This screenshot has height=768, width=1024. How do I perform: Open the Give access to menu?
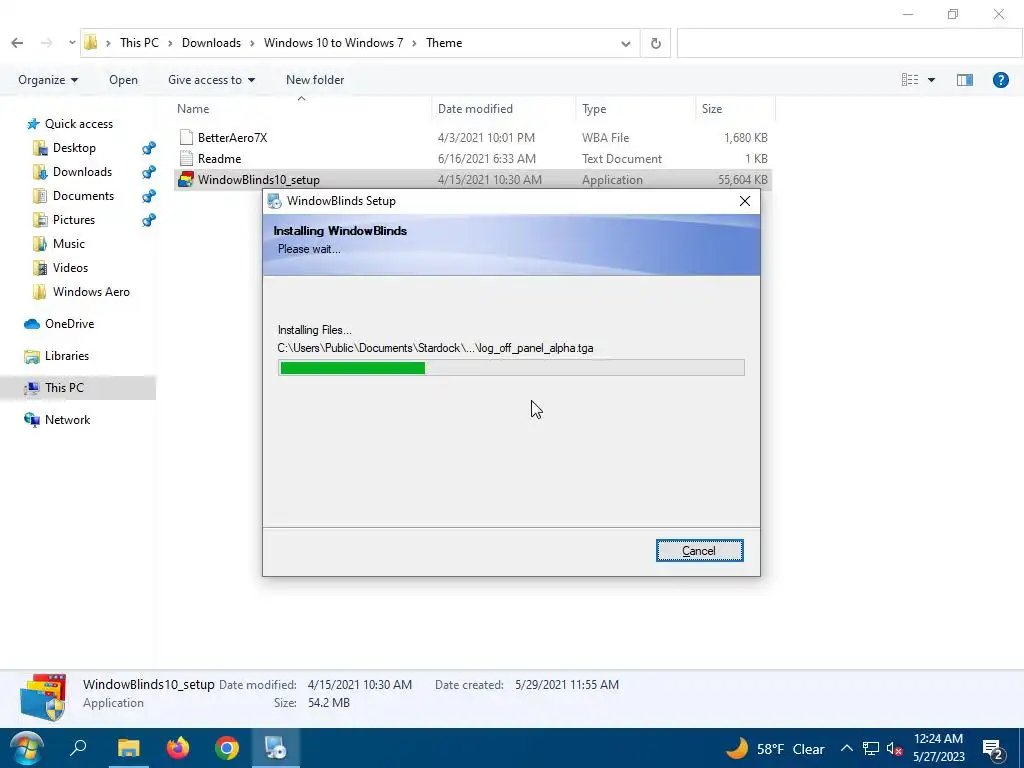coord(212,80)
